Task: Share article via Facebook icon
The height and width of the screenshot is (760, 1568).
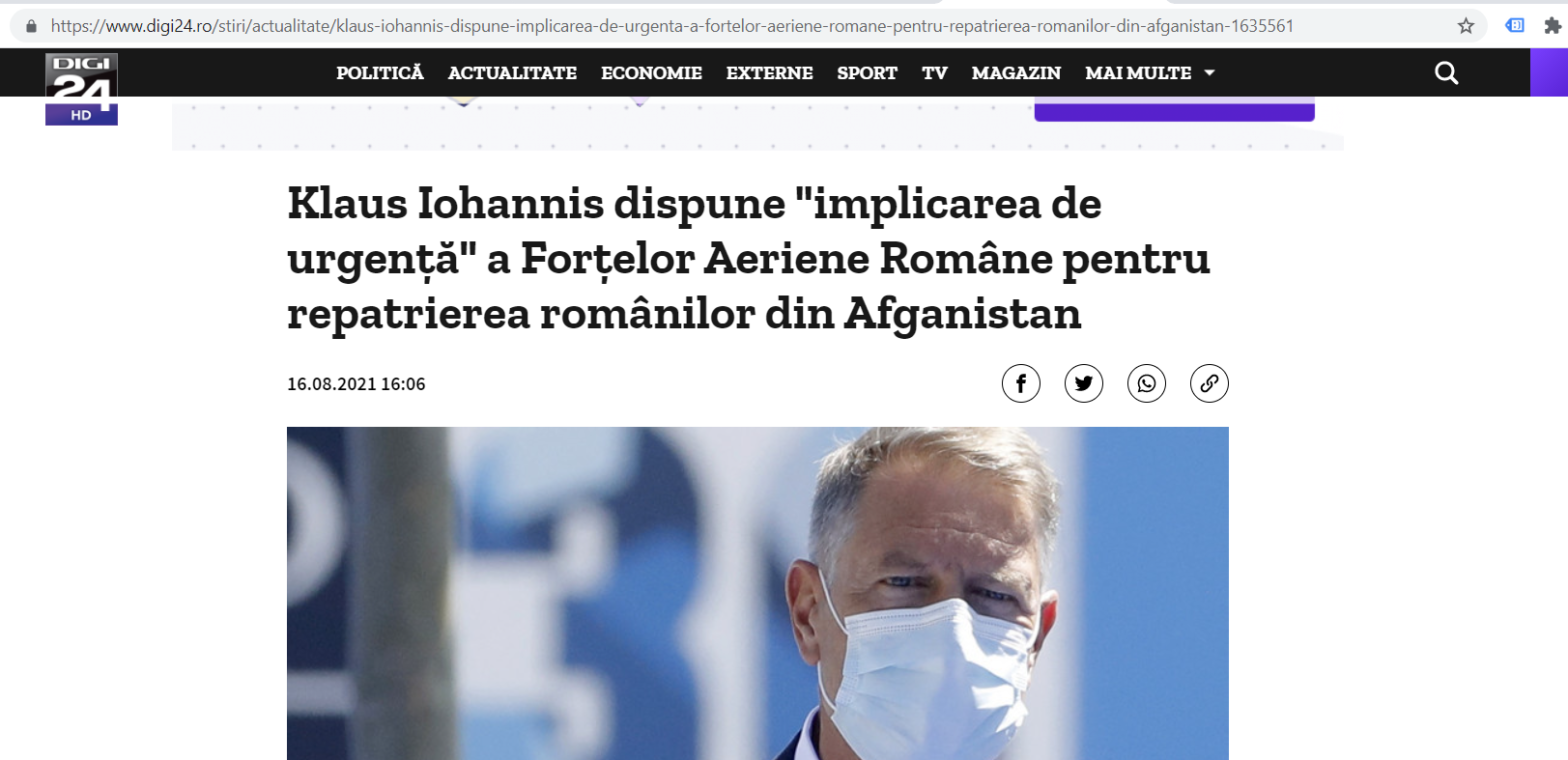Action: (x=1021, y=384)
